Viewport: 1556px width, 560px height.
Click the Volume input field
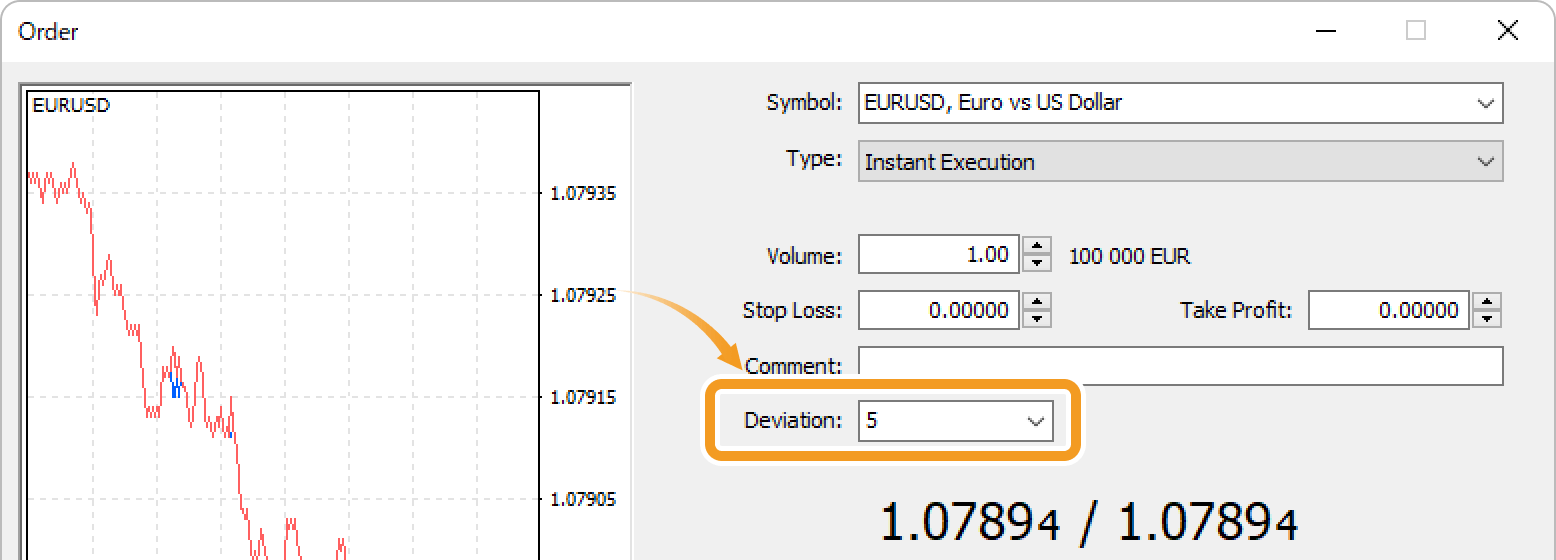click(938, 255)
